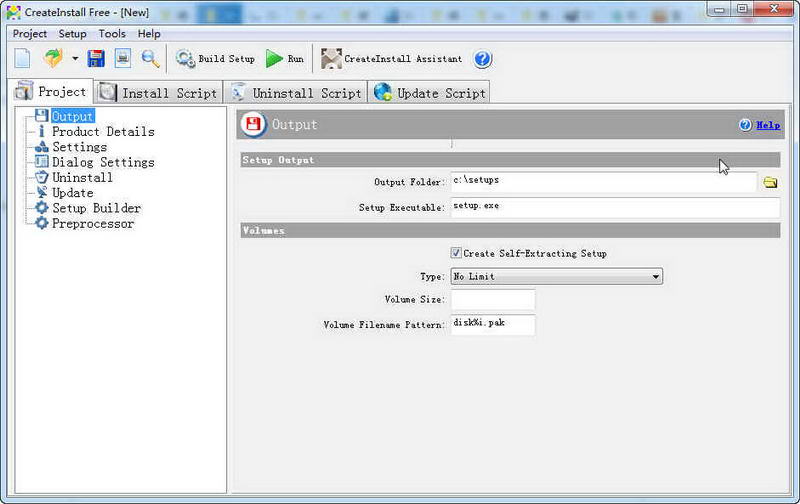
Task: Switch to Update Script tab
Action: (x=430, y=93)
